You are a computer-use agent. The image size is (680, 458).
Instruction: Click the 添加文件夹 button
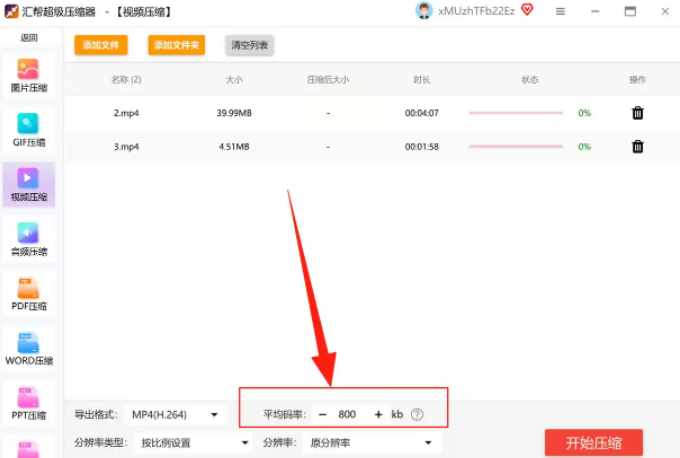point(177,45)
